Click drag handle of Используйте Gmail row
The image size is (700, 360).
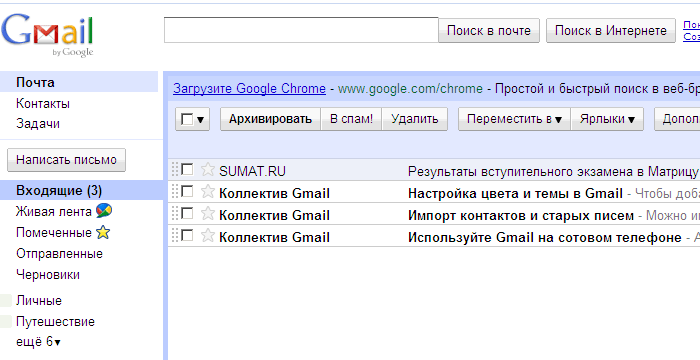pyautogui.click(x=175, y=235)
